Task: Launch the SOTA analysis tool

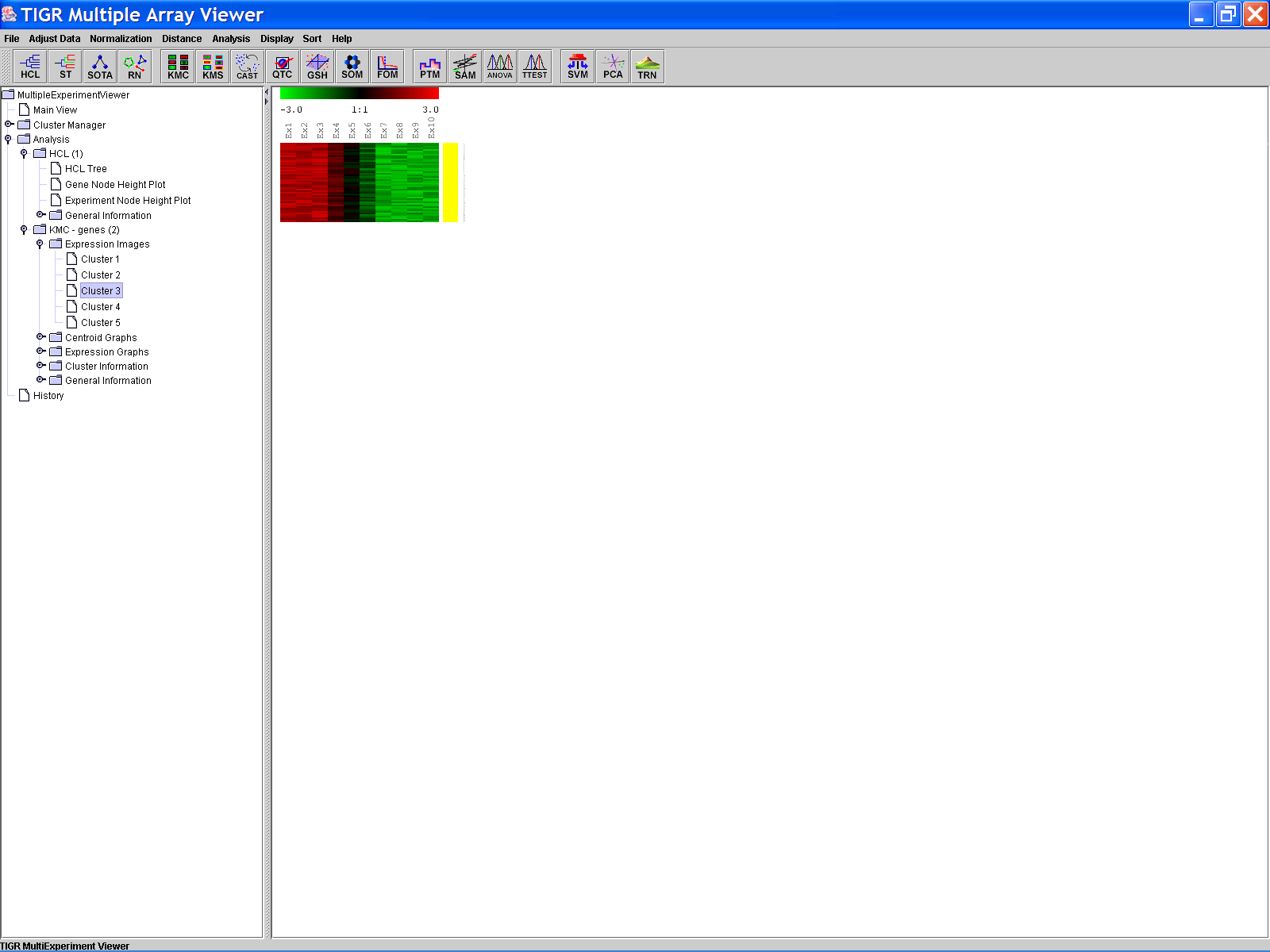Action: point(100,67)
